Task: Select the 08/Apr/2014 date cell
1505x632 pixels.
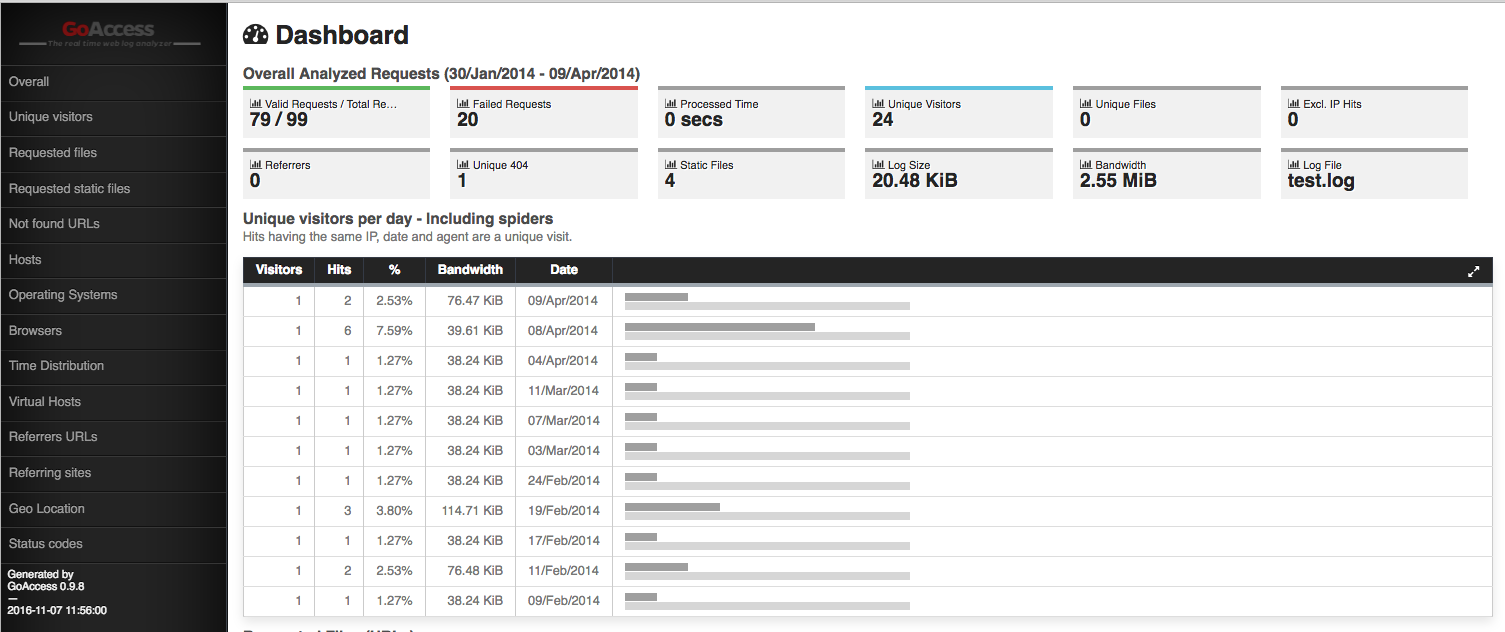Action: [563, 331]
